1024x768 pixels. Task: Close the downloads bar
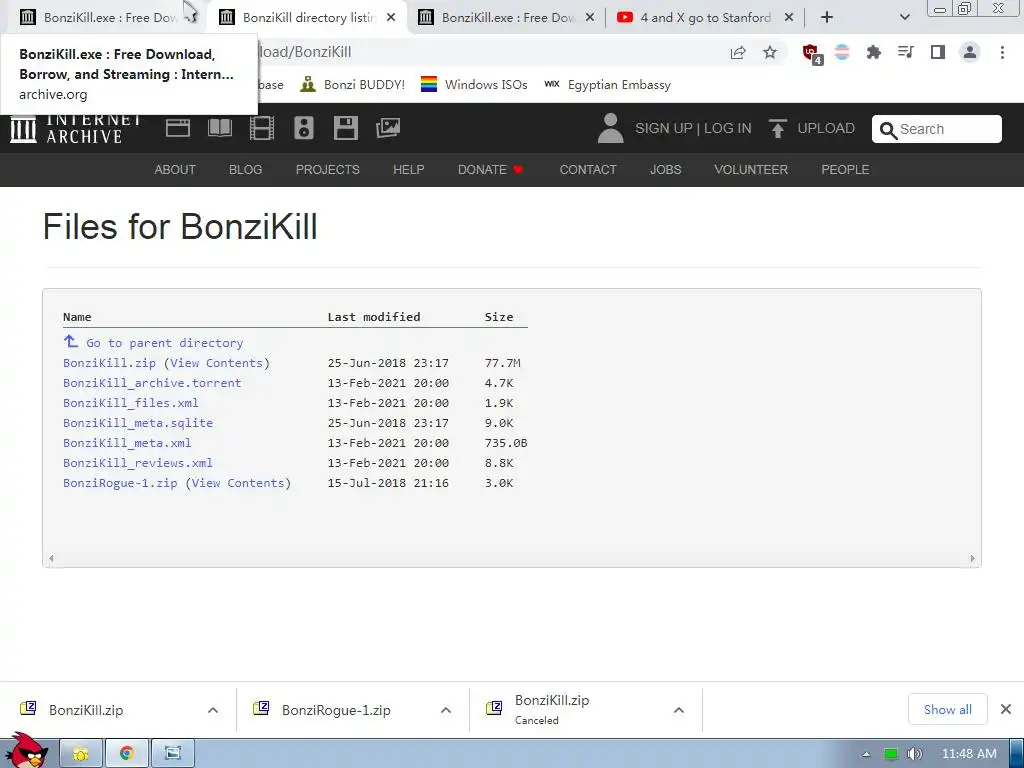1006,709
